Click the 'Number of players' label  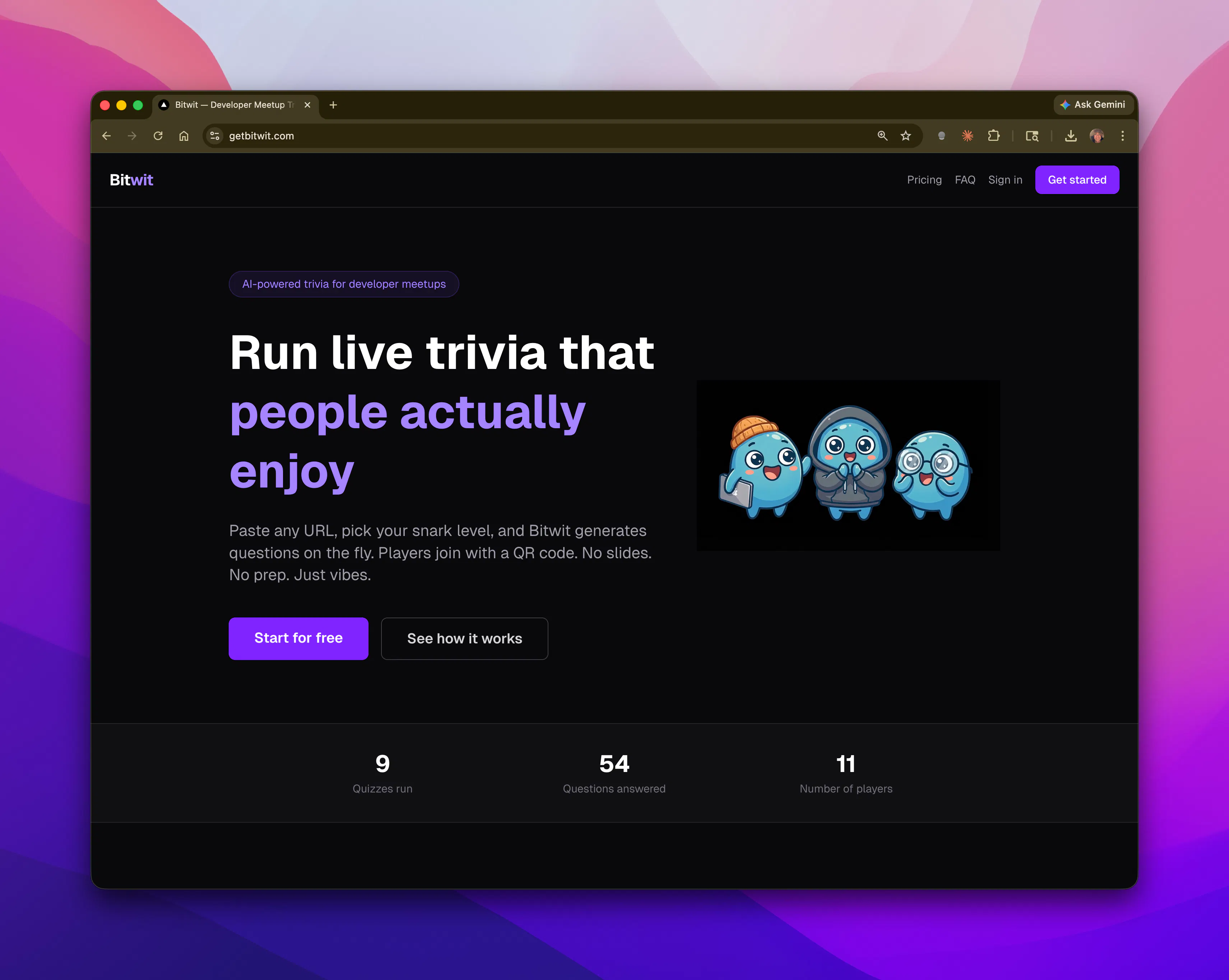(845, 789)
